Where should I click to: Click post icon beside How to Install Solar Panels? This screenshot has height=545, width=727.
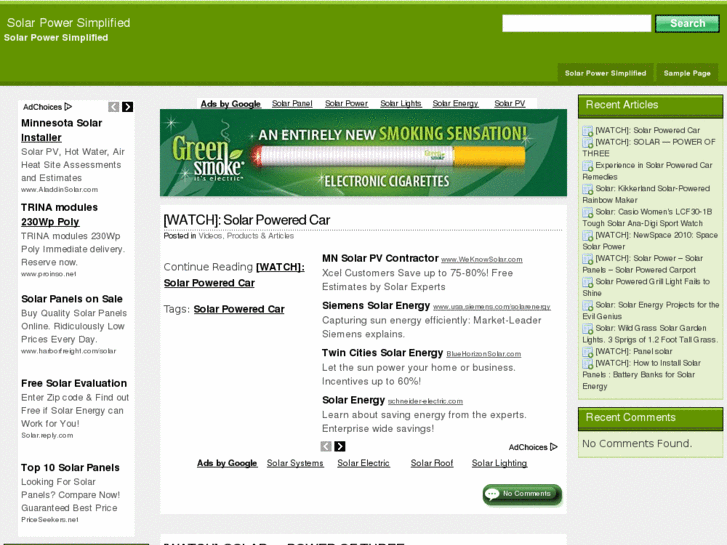point(587,363)
